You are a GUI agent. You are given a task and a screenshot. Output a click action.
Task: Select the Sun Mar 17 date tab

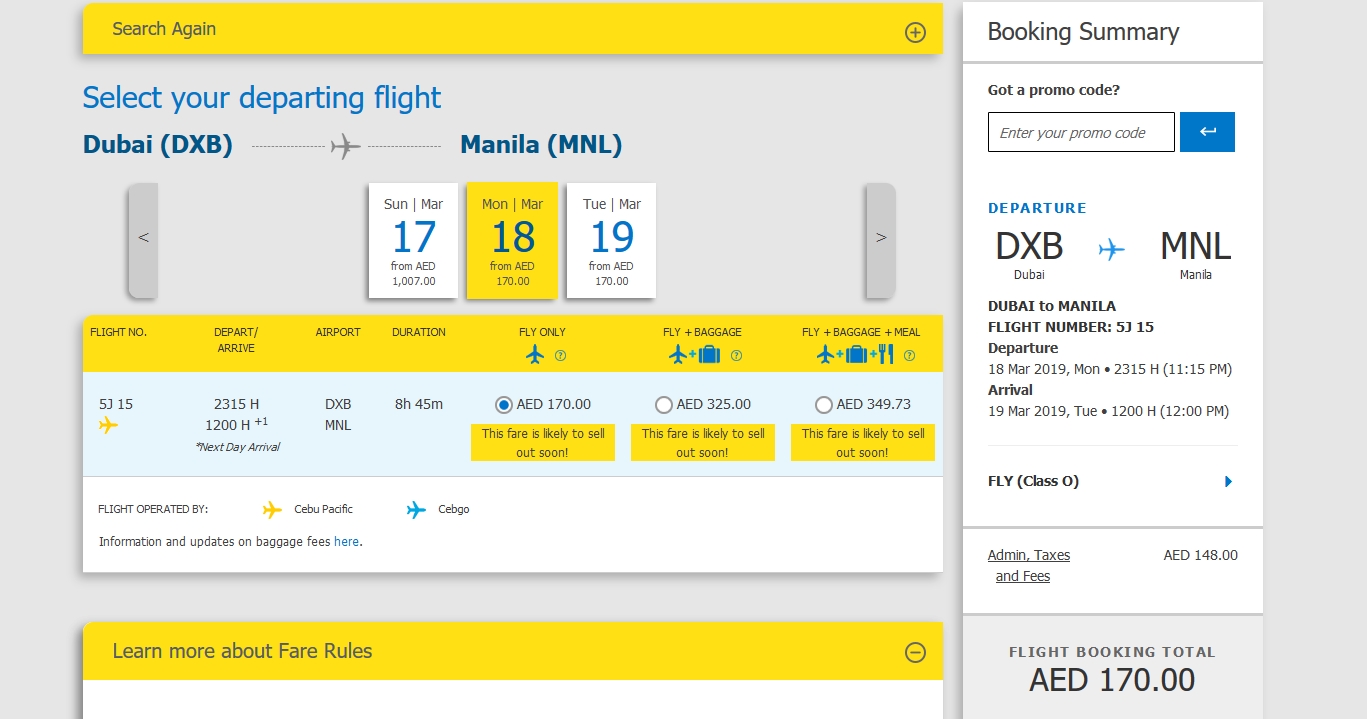click(x=413, y=240)
